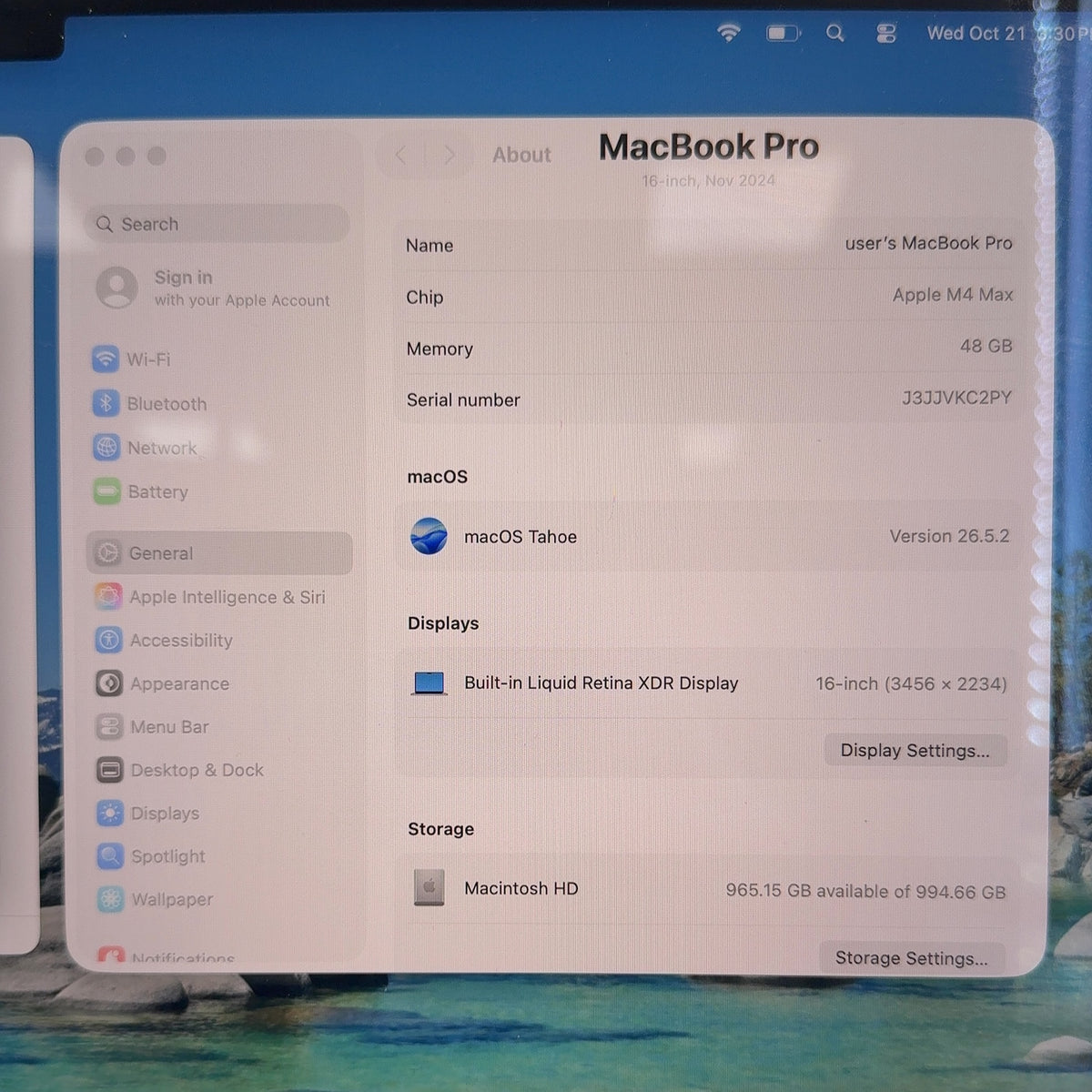
Task: Click the Display Settings button
Action: click(x=915, y=751)
